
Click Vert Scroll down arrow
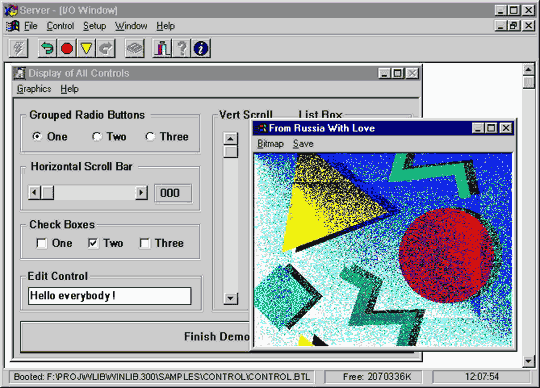[230, 298]
